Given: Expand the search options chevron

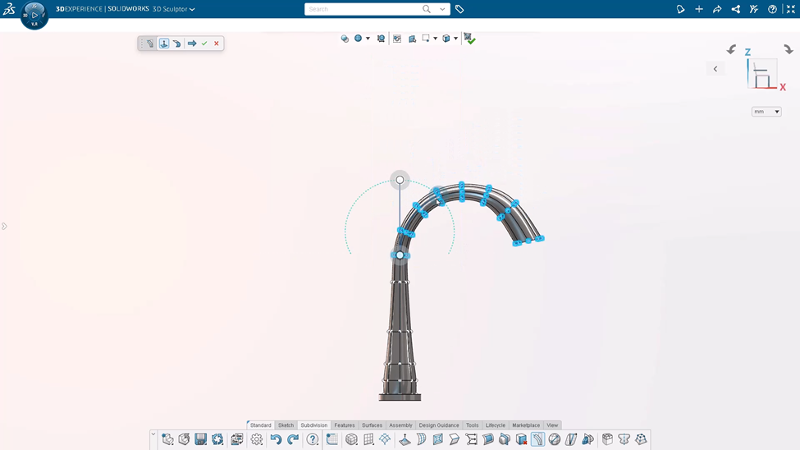Looking at the screenshot, I should click(442, 9).
